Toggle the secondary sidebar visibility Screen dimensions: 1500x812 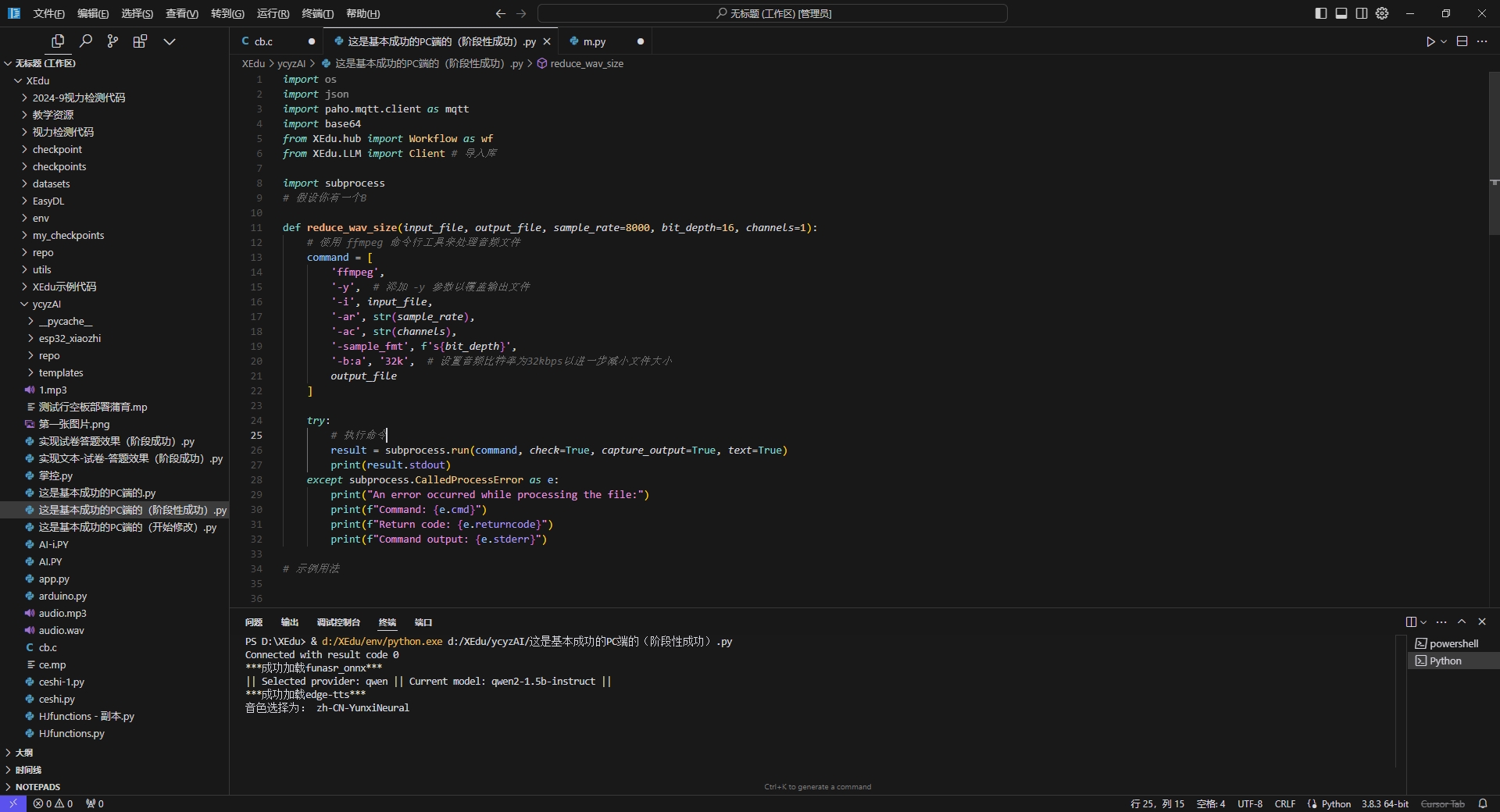[x=1362, y=13]
